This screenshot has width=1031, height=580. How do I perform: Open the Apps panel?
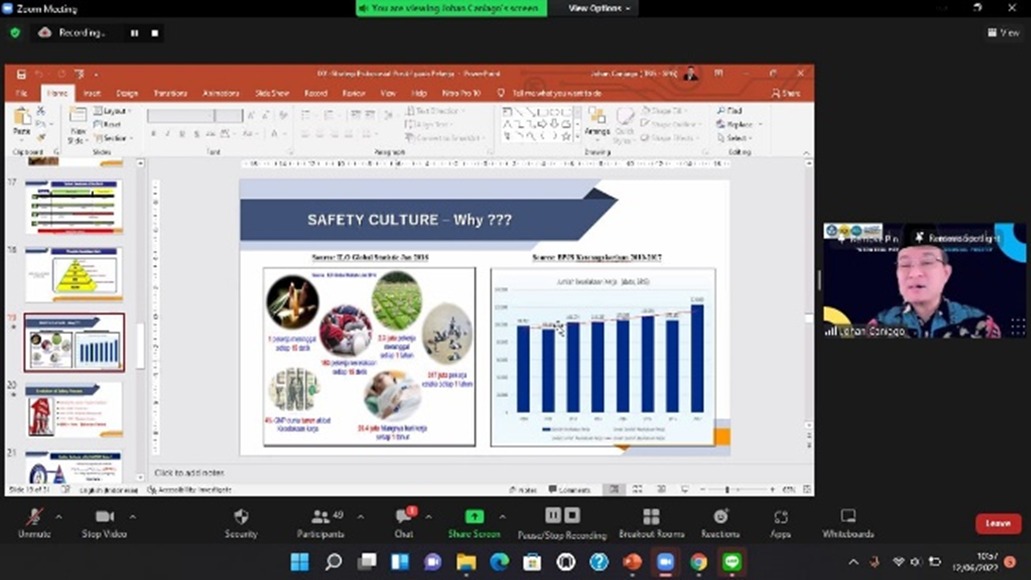click(781, 517)
